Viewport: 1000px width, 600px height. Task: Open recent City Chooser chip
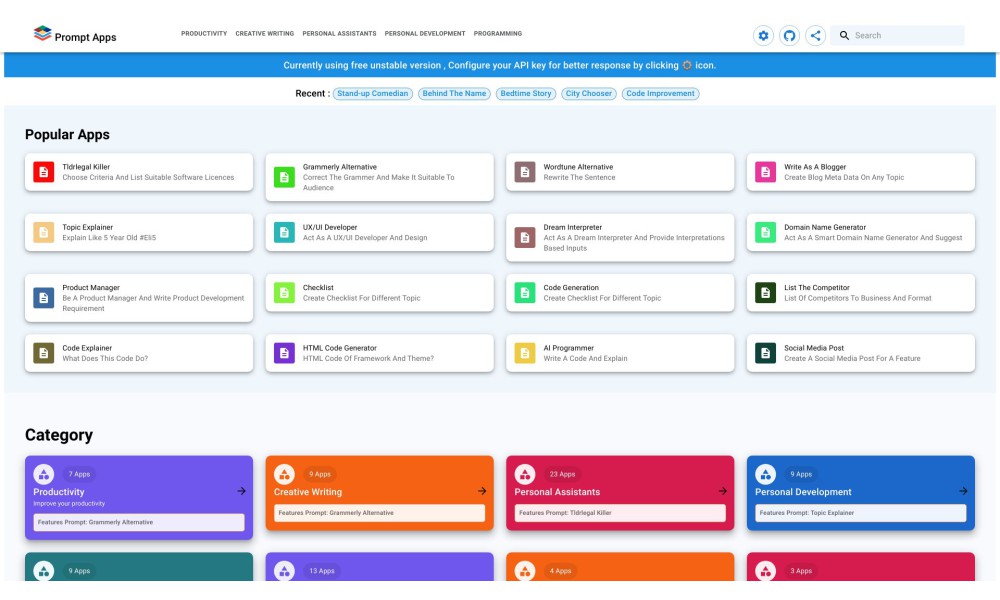(589, 94)
